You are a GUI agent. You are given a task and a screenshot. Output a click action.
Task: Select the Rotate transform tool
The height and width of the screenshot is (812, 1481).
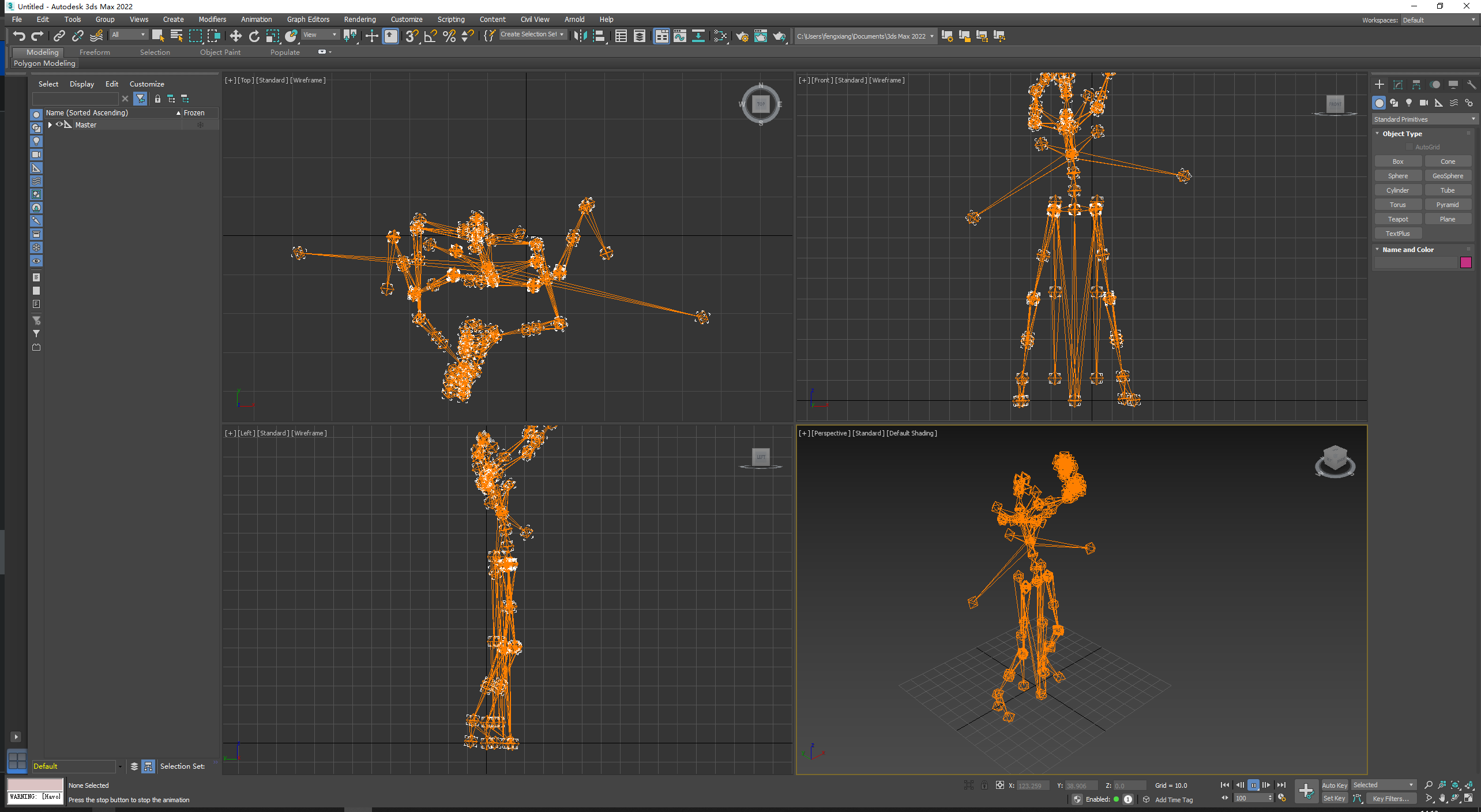click(x=254, y=36)
